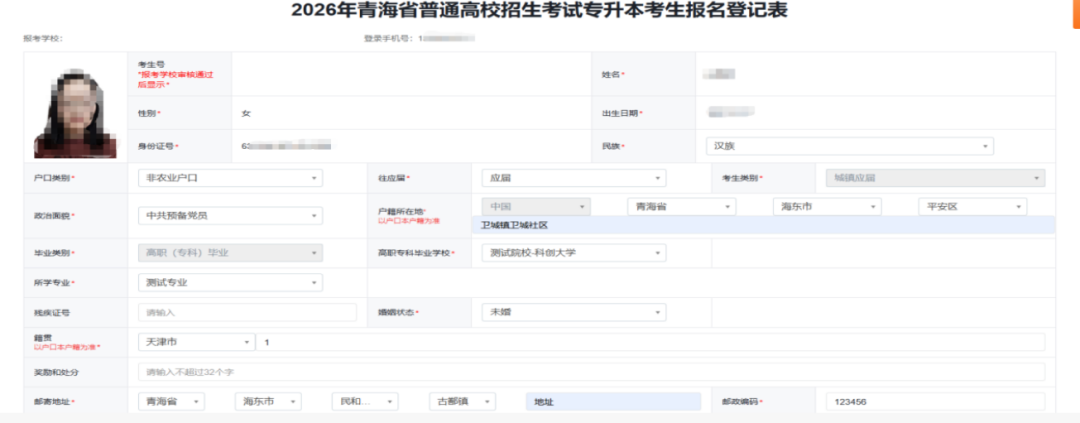Expand the 籍贯 dropdown showing 天津市
This screenshot has width=1080, height=423.
click(x=196, y=342)
